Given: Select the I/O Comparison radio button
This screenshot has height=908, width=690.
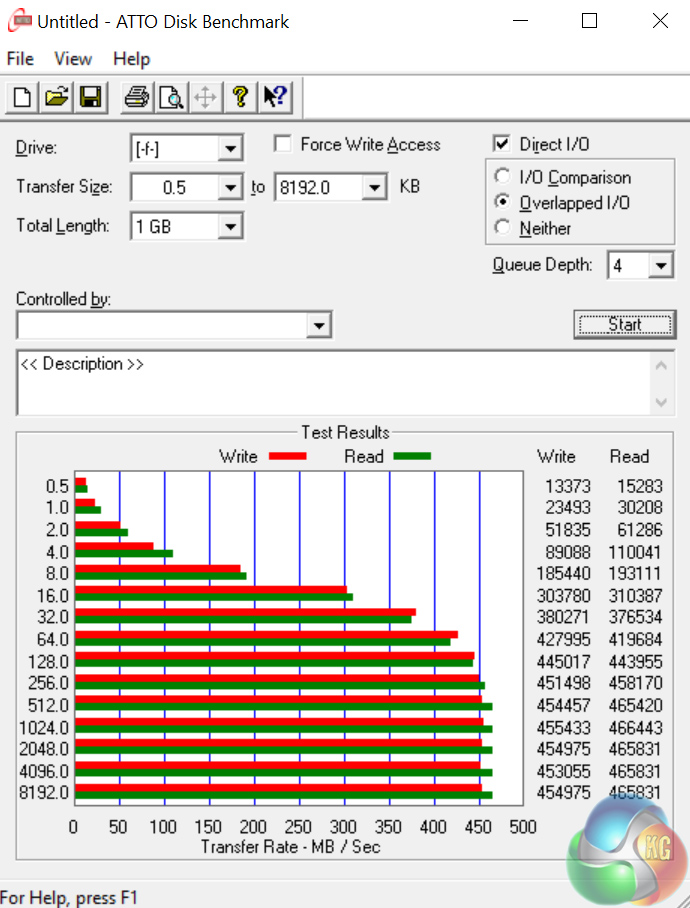Looking at the screenshot, I should pos(502,176).
